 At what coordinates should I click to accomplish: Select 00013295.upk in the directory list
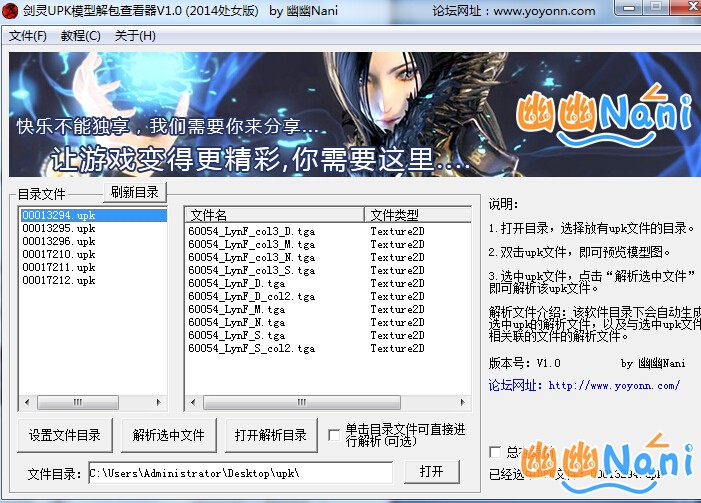coord(94,228)
